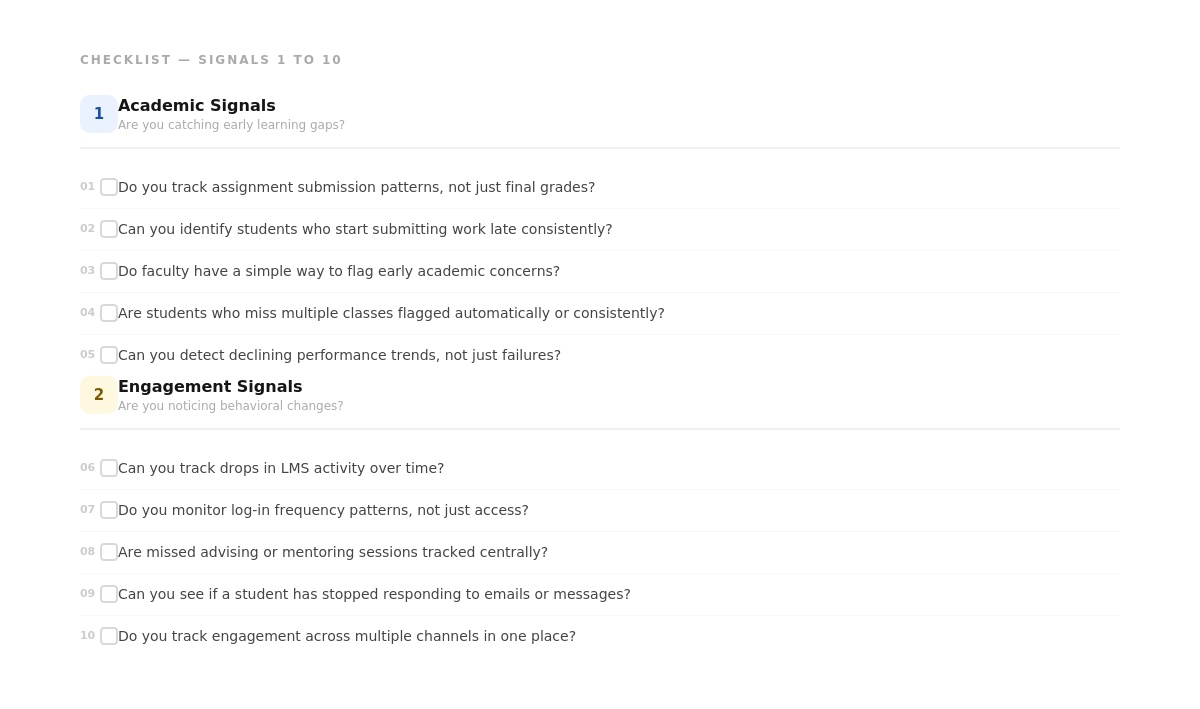
Task: Click question text about declining performance trends
Action: point(339,355)
